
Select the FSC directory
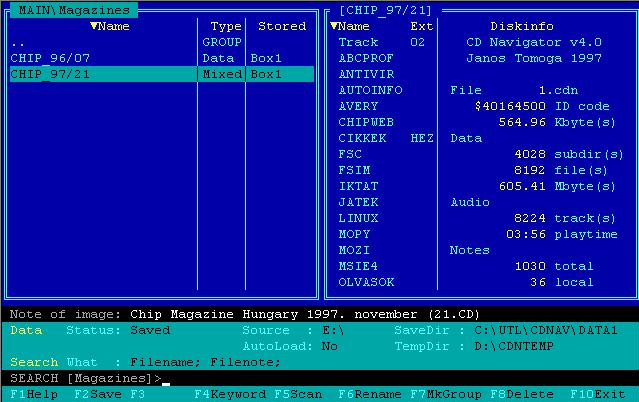350,154
